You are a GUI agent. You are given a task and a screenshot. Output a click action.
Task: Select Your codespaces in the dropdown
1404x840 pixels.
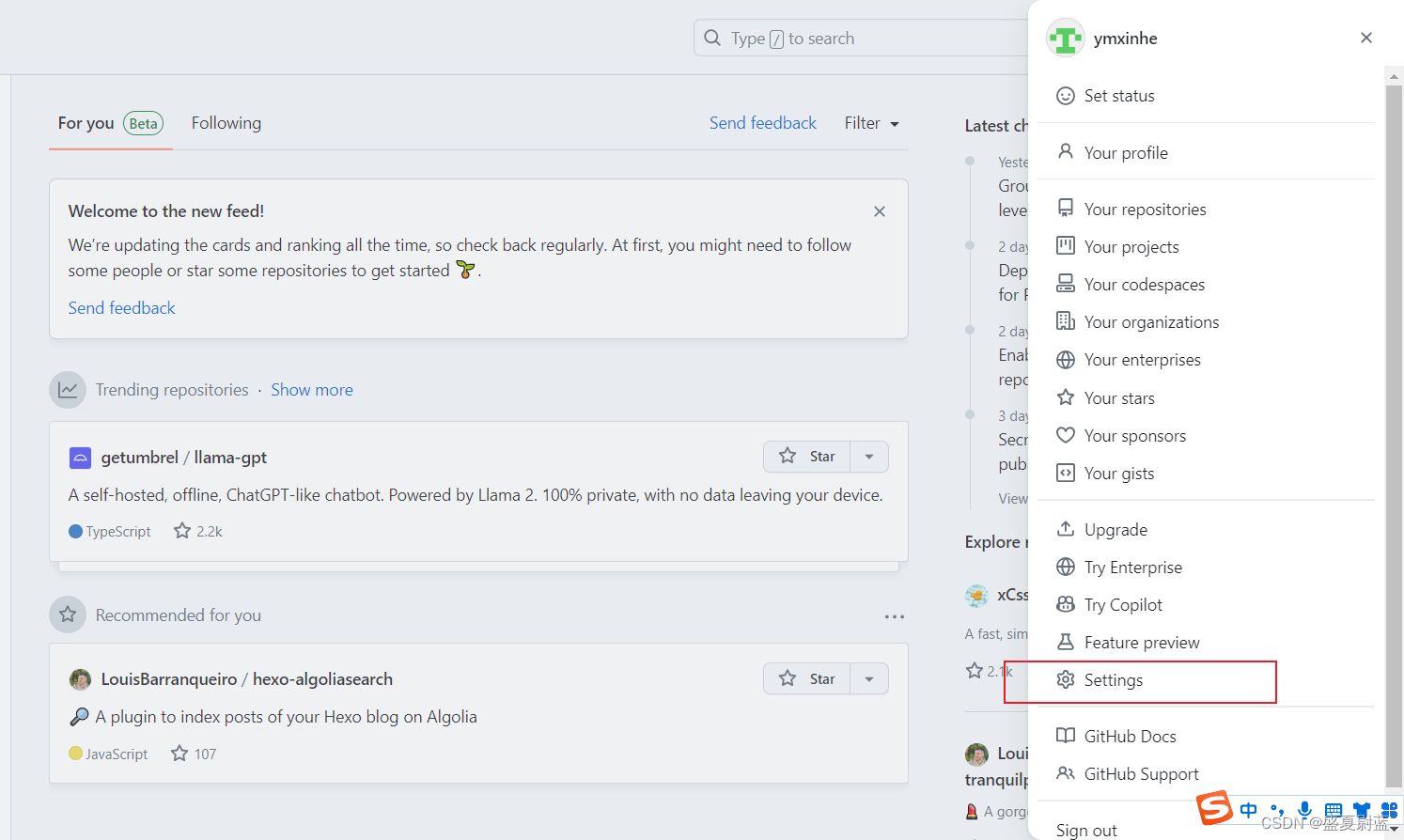tap(1144, 284)
